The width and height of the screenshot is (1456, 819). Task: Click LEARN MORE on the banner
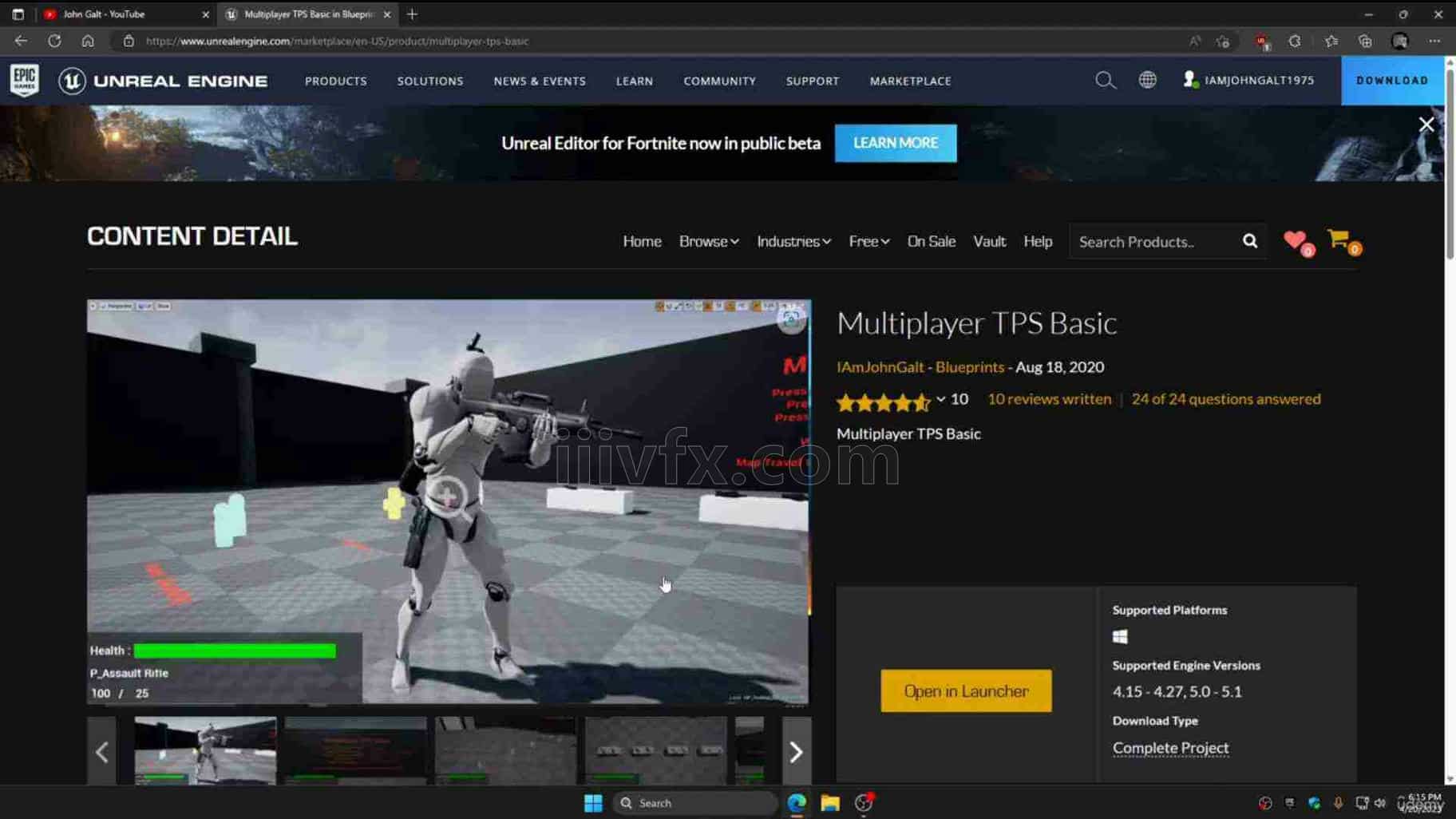896,143
